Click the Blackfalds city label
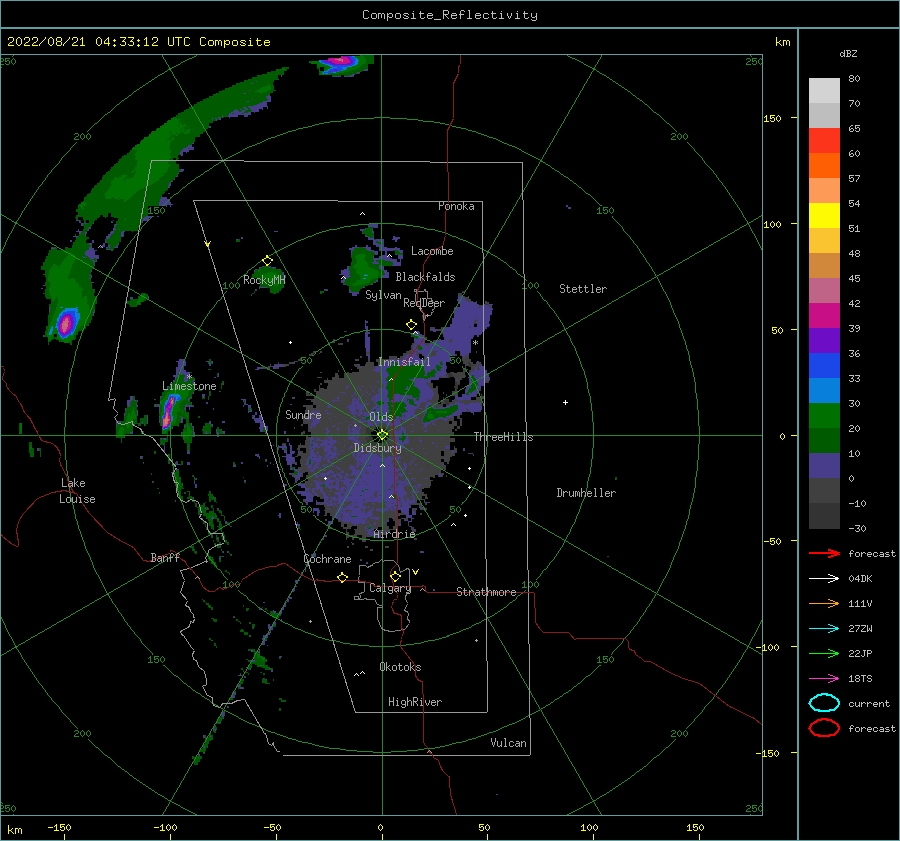The height and width of the screenshot is (841, 900). click(425, 277)
